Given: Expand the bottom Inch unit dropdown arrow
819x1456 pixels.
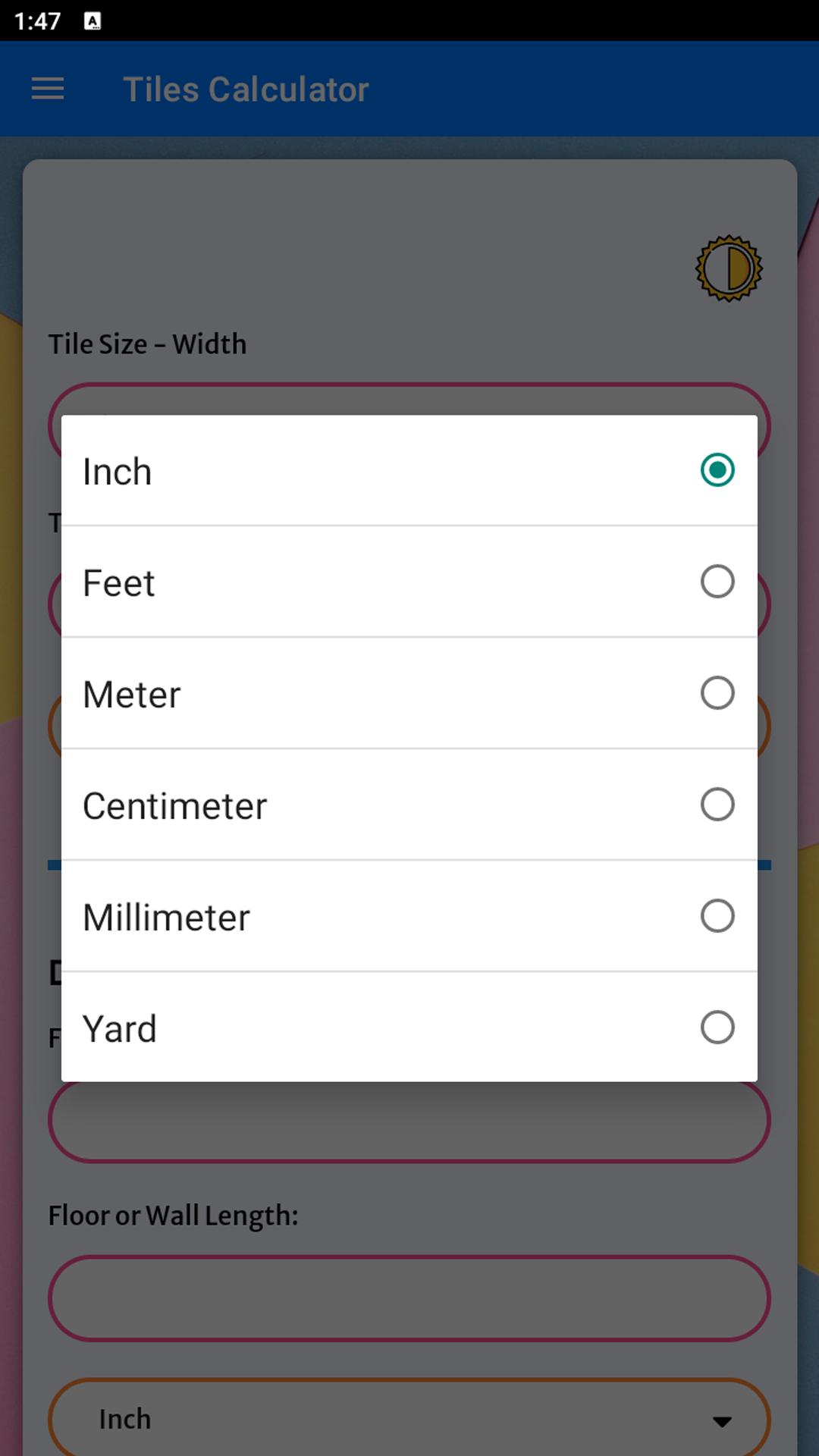Looking at the screenshot, I should coord(722,1421).
